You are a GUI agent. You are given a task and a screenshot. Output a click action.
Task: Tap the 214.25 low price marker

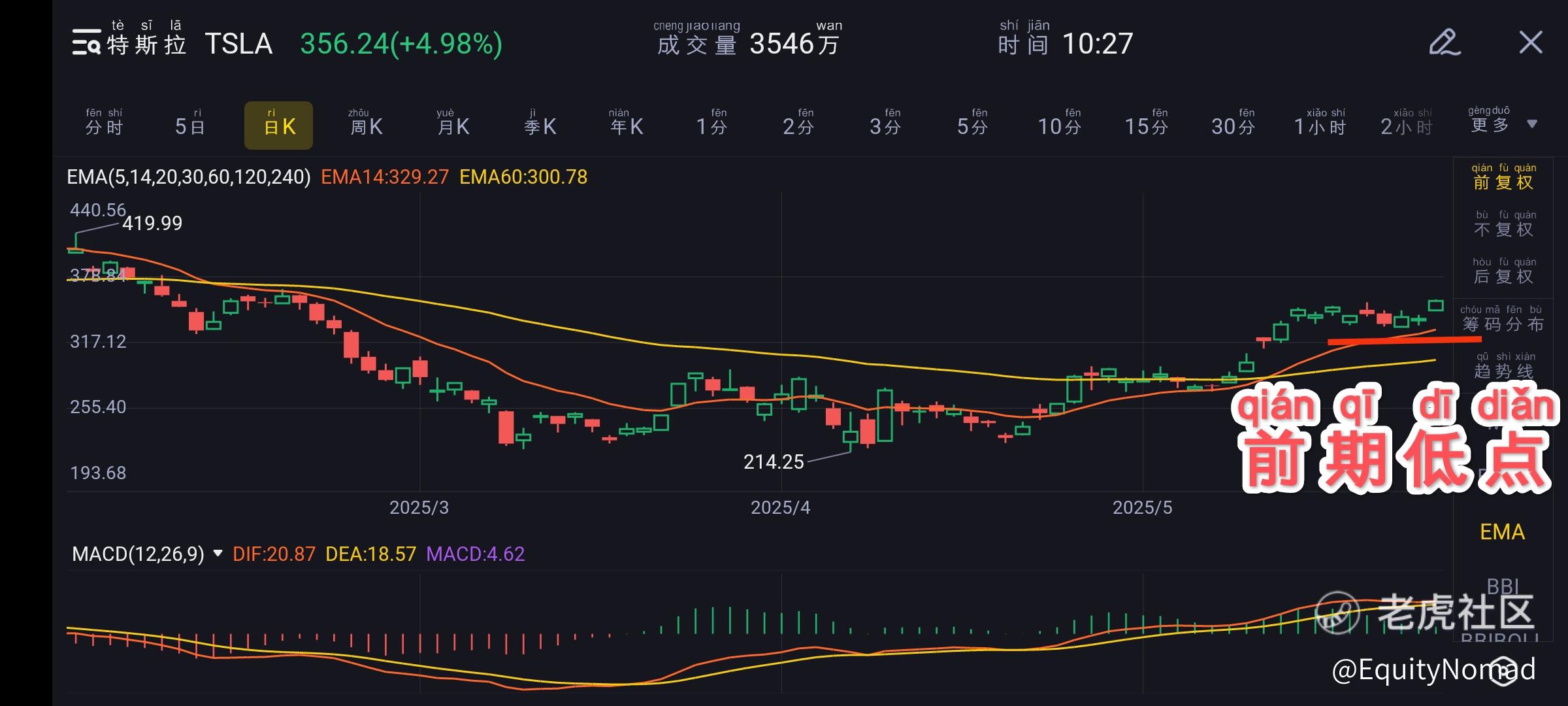pyautogui.click(x=774, y=462)
